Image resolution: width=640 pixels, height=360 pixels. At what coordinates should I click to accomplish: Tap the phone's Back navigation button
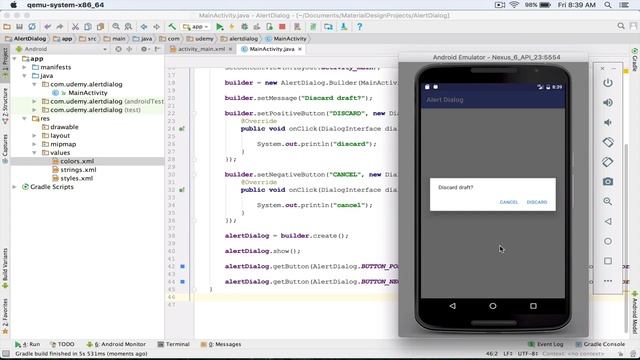point(452,306)
